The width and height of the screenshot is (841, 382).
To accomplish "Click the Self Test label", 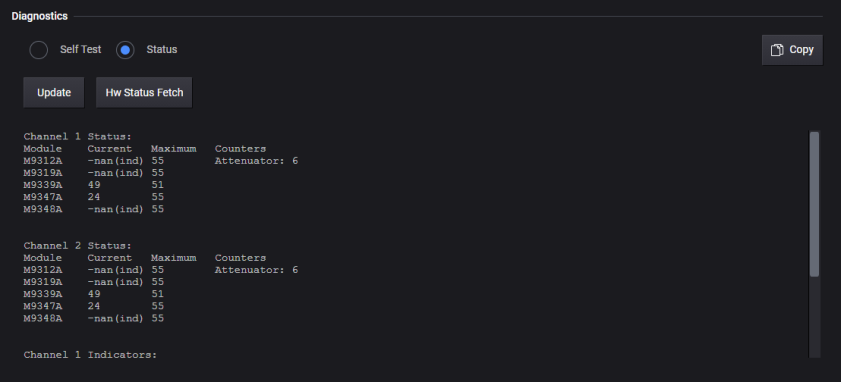I will [x=80, y=49].
